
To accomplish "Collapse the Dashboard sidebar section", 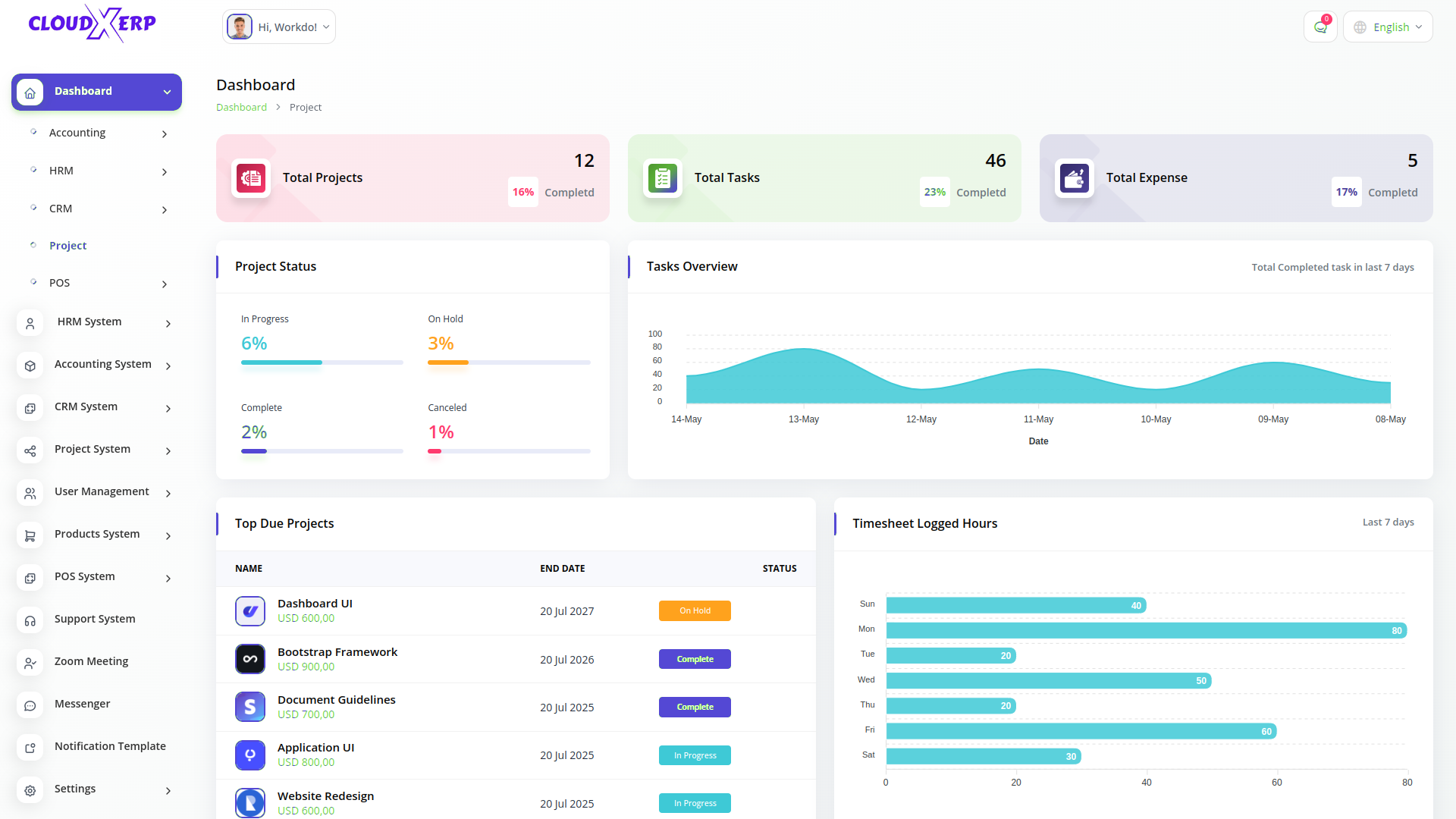I will click(96, 92).
